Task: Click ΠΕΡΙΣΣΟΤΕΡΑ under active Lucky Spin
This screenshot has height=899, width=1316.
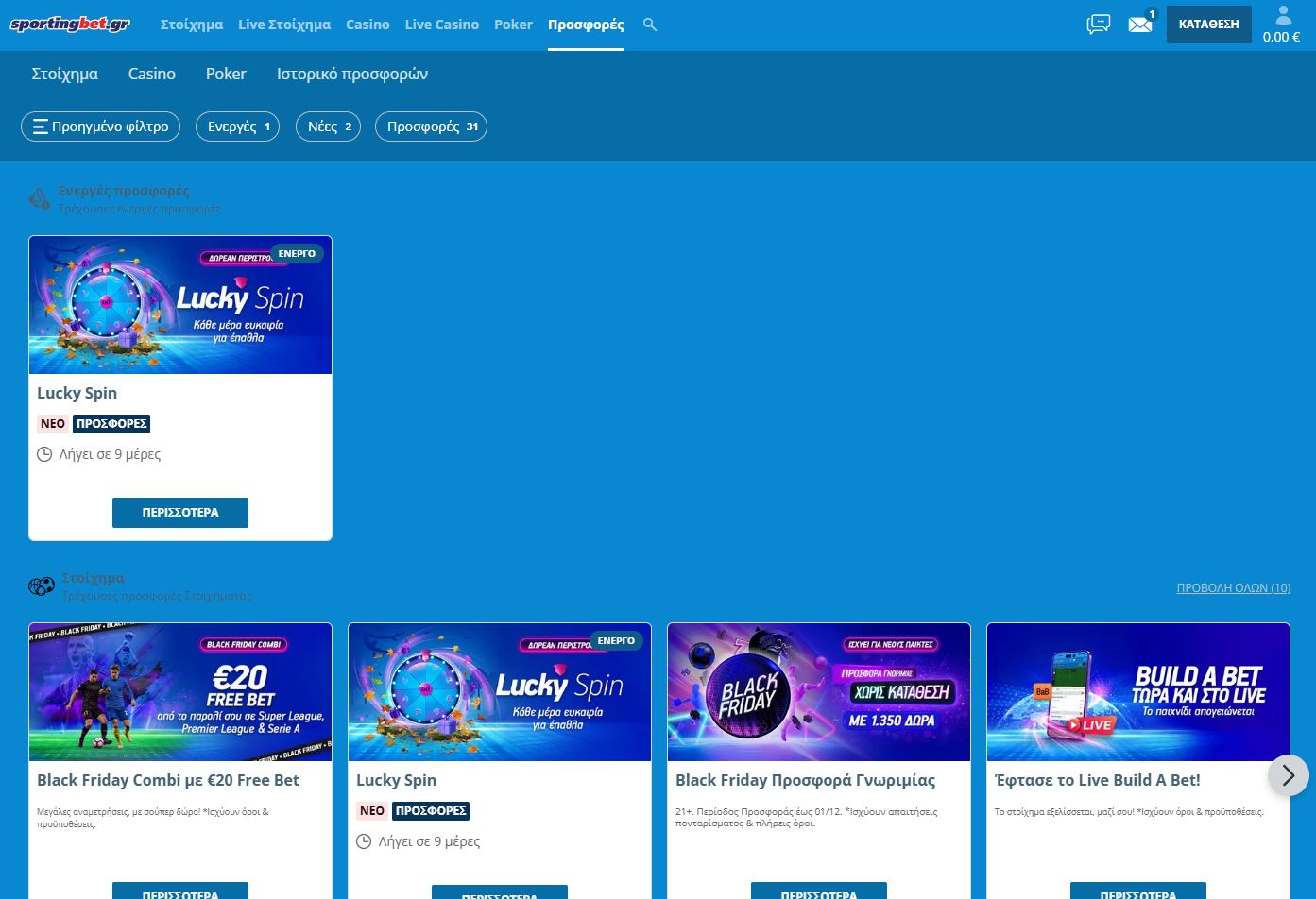Action: coord(180,512)
